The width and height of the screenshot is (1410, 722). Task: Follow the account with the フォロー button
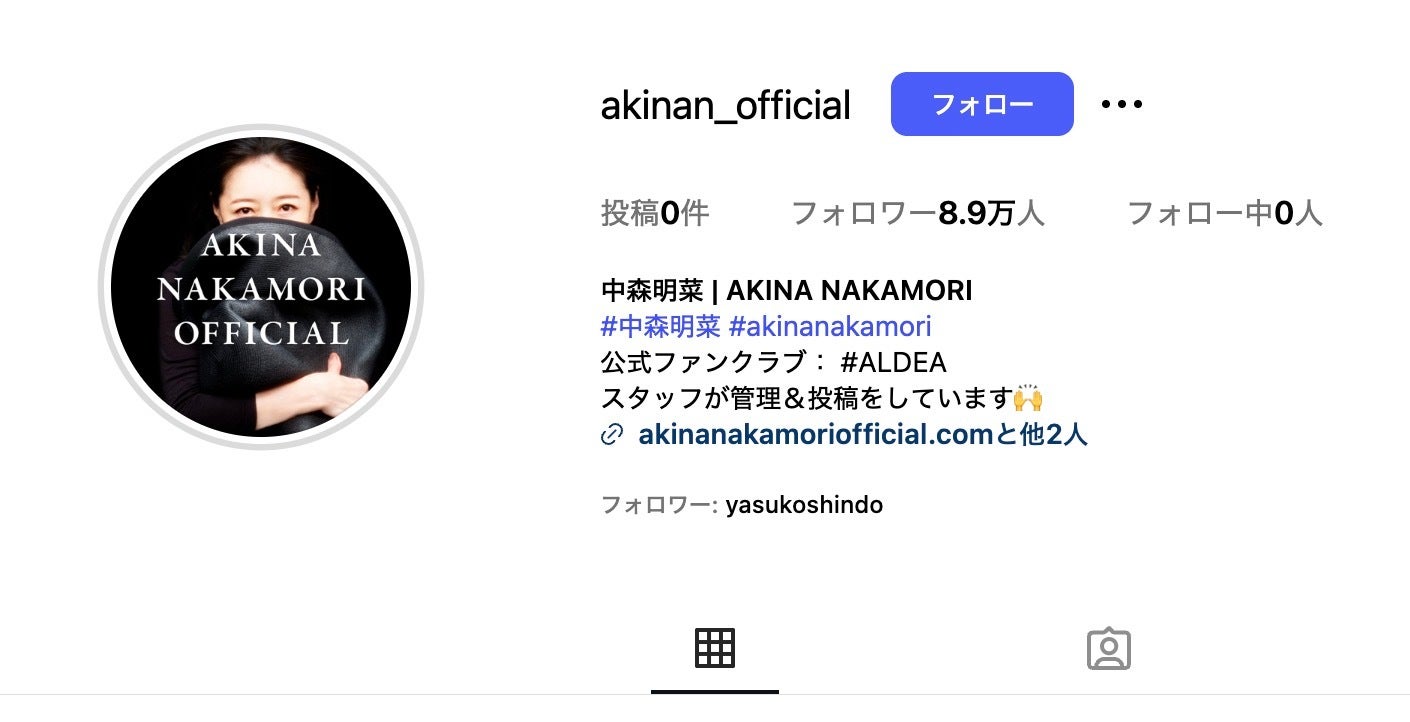click(x=982, y=104)
